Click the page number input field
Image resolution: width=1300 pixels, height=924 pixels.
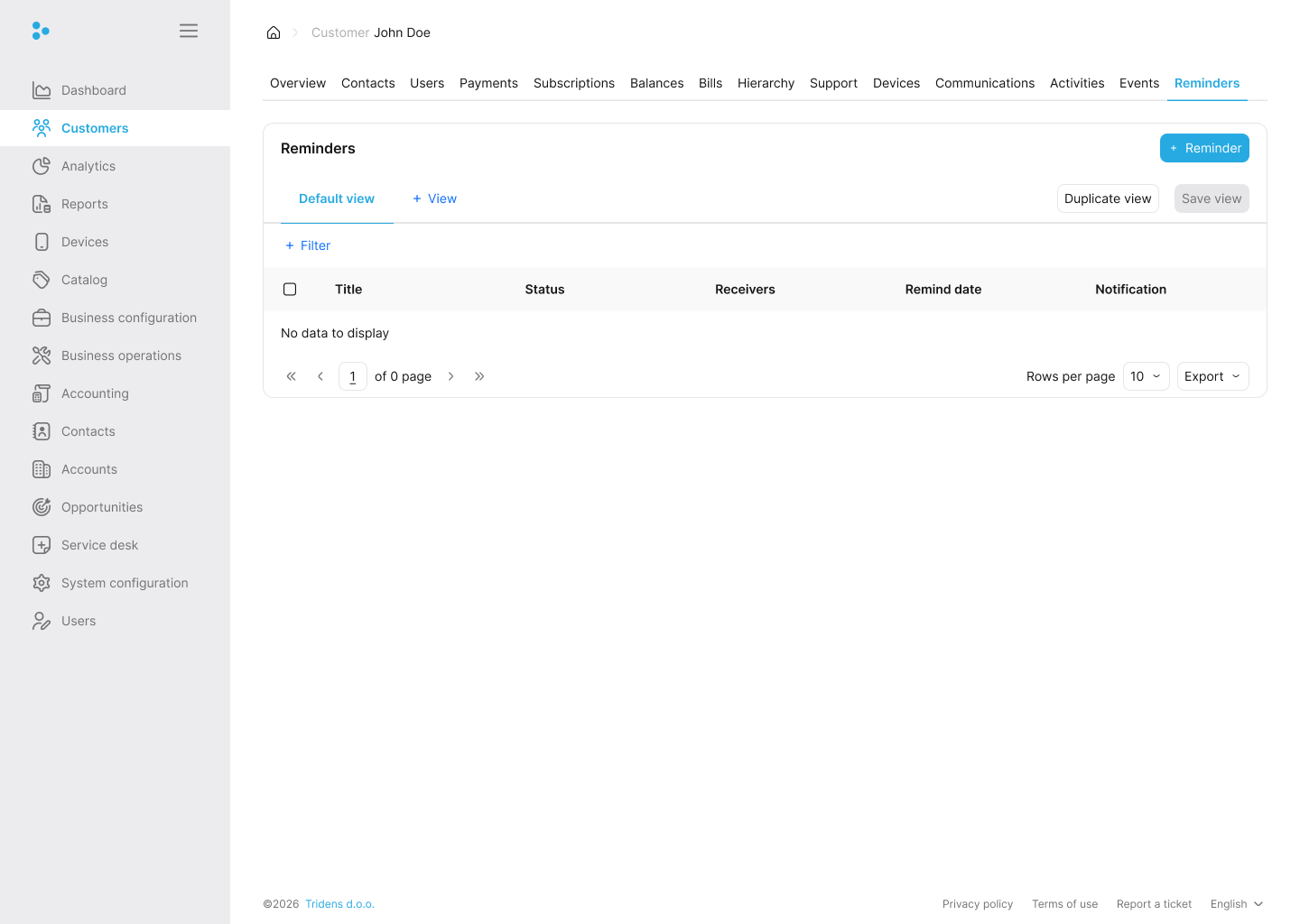[353, 376]
